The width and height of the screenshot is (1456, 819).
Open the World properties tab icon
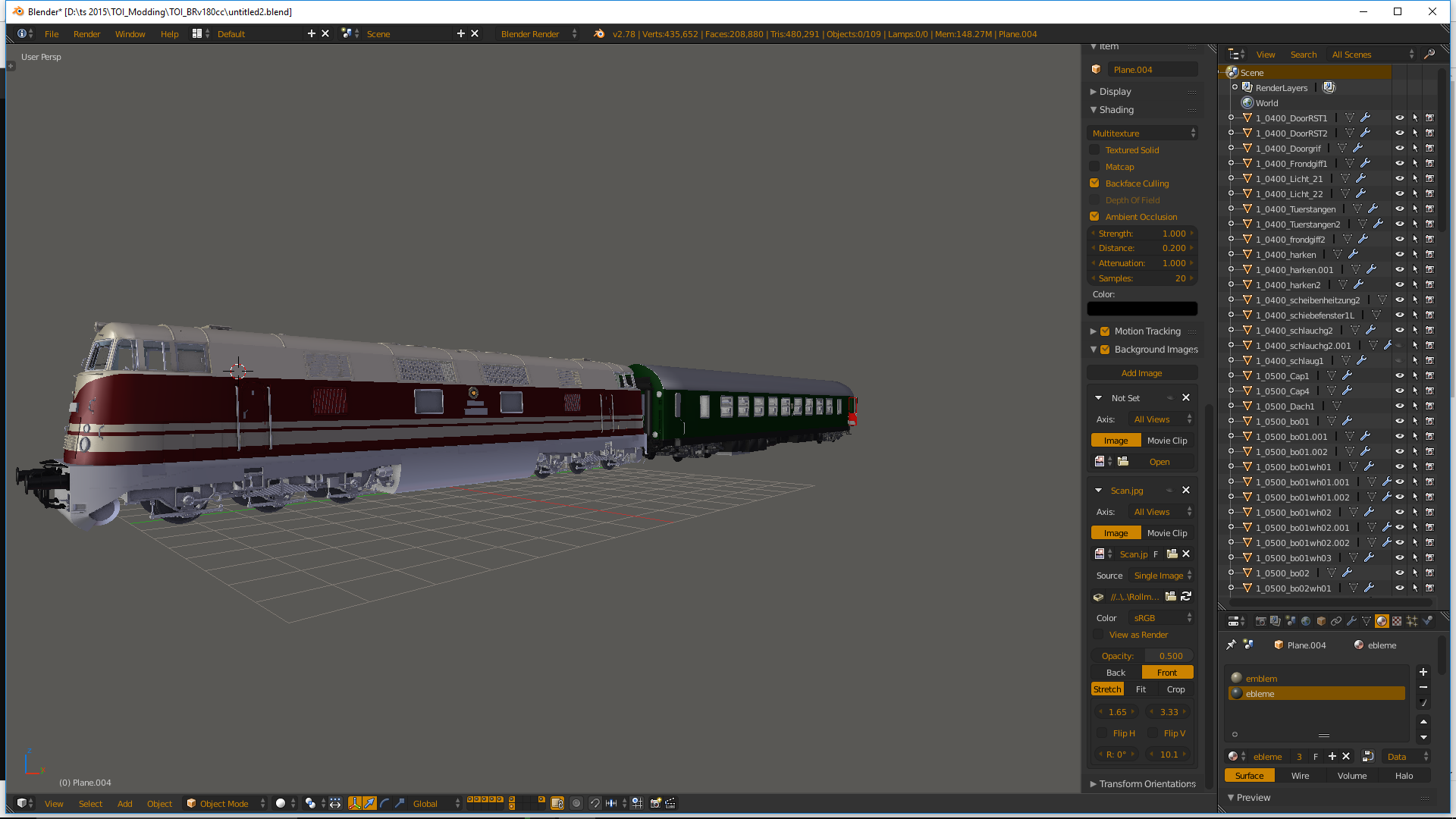click(x=1306, y=621)
